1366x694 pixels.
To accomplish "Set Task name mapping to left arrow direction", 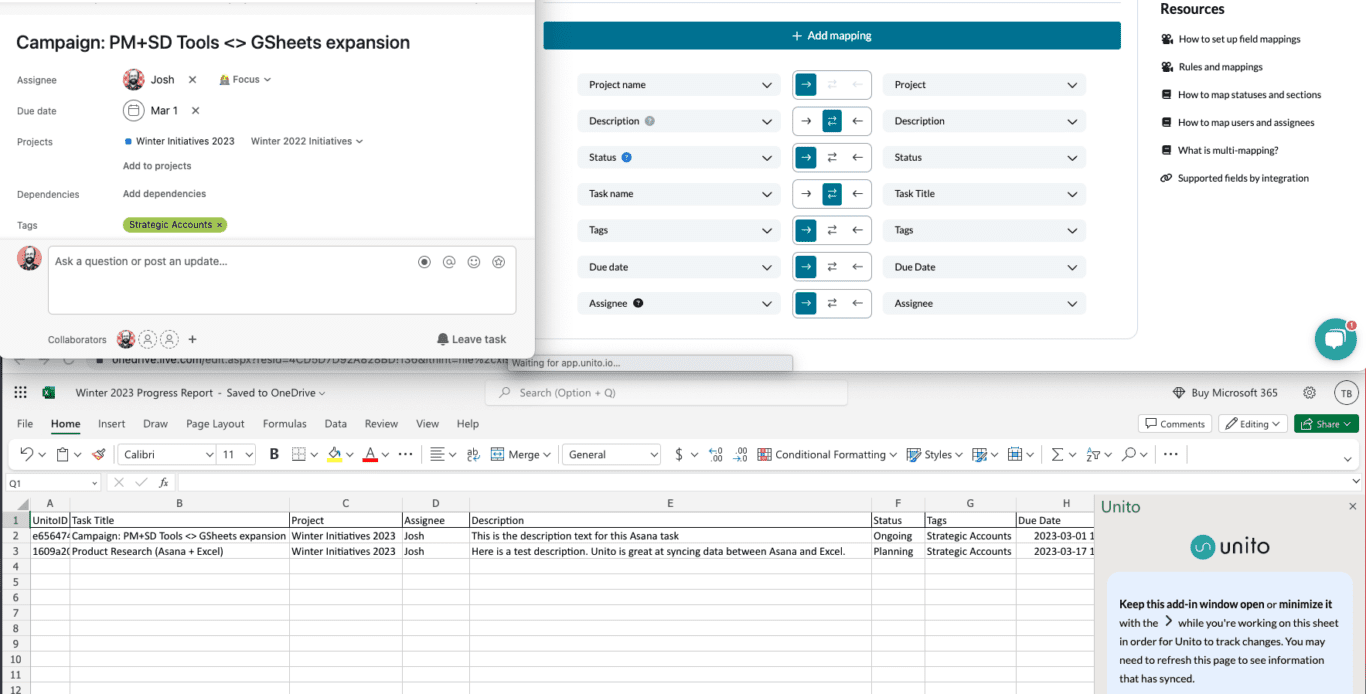I will point(857,194).
